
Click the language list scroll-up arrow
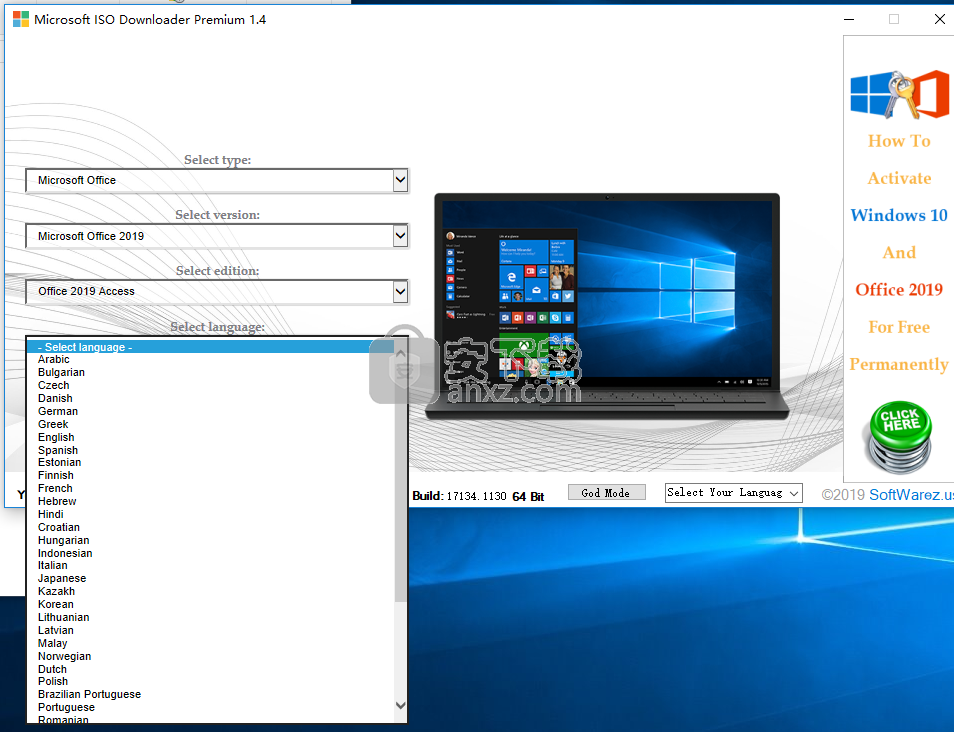coord(400,354)
